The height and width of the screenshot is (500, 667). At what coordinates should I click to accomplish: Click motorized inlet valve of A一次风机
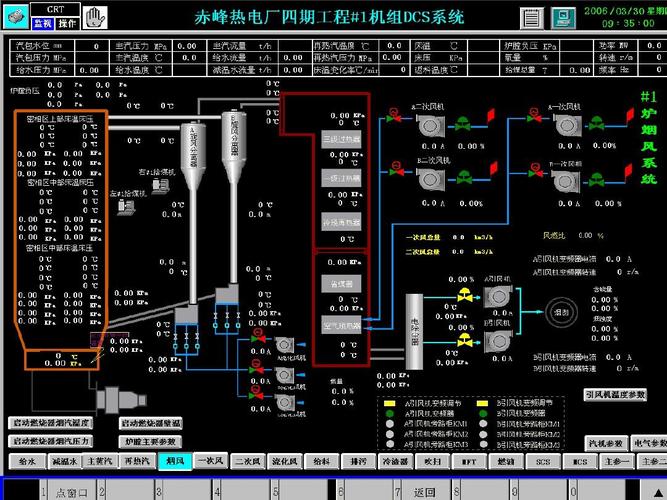534,115
